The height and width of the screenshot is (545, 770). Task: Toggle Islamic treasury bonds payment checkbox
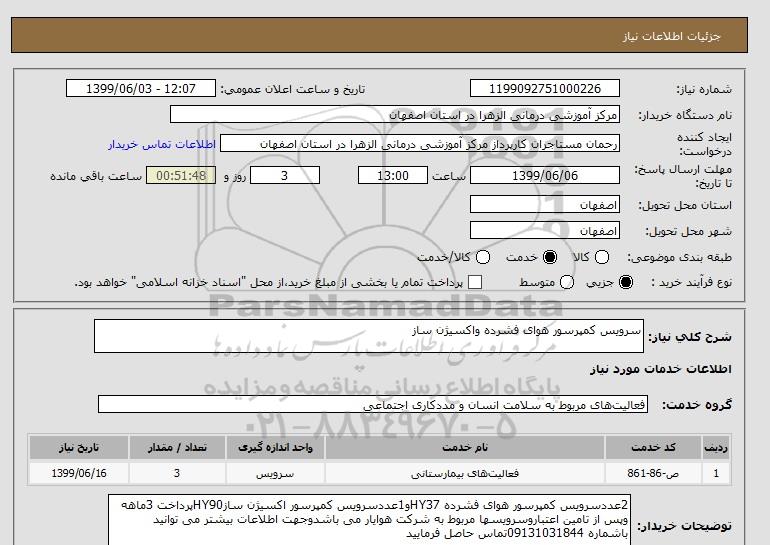pyautogui.click(x=475, y=282)
